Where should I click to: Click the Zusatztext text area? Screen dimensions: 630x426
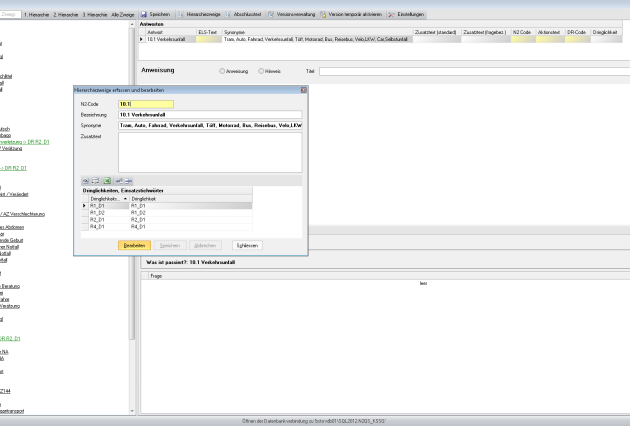tap(210, 152)
